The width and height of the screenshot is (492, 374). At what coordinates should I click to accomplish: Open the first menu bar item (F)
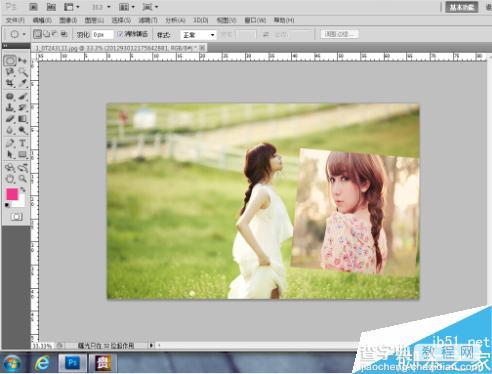15,20
